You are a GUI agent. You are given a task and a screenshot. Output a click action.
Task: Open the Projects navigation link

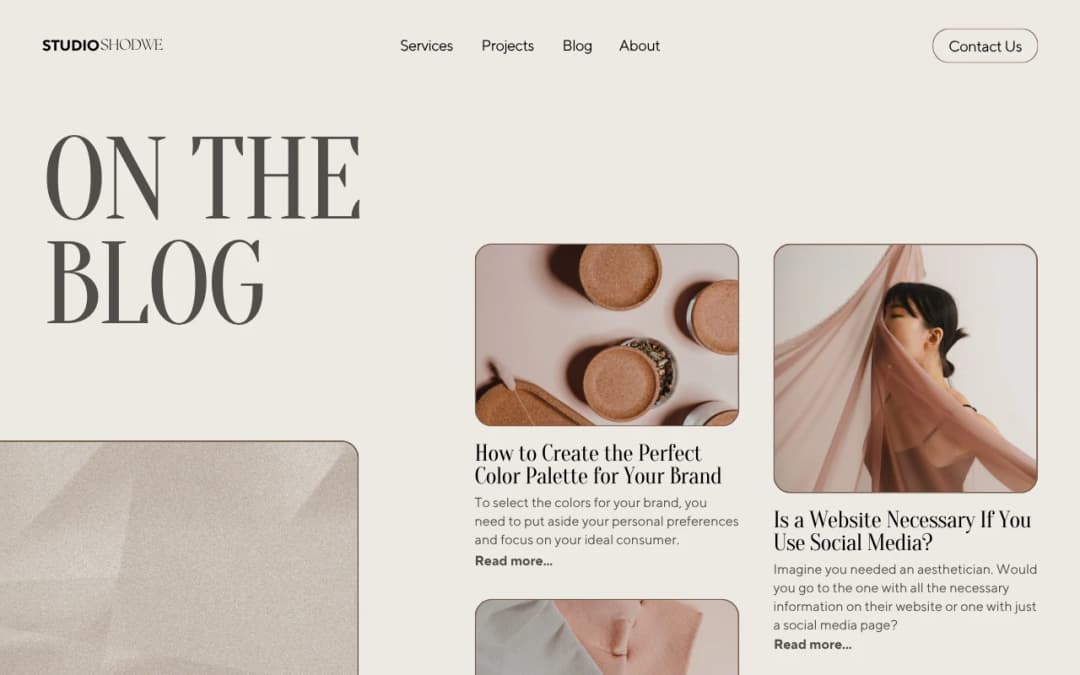point(508,46)
